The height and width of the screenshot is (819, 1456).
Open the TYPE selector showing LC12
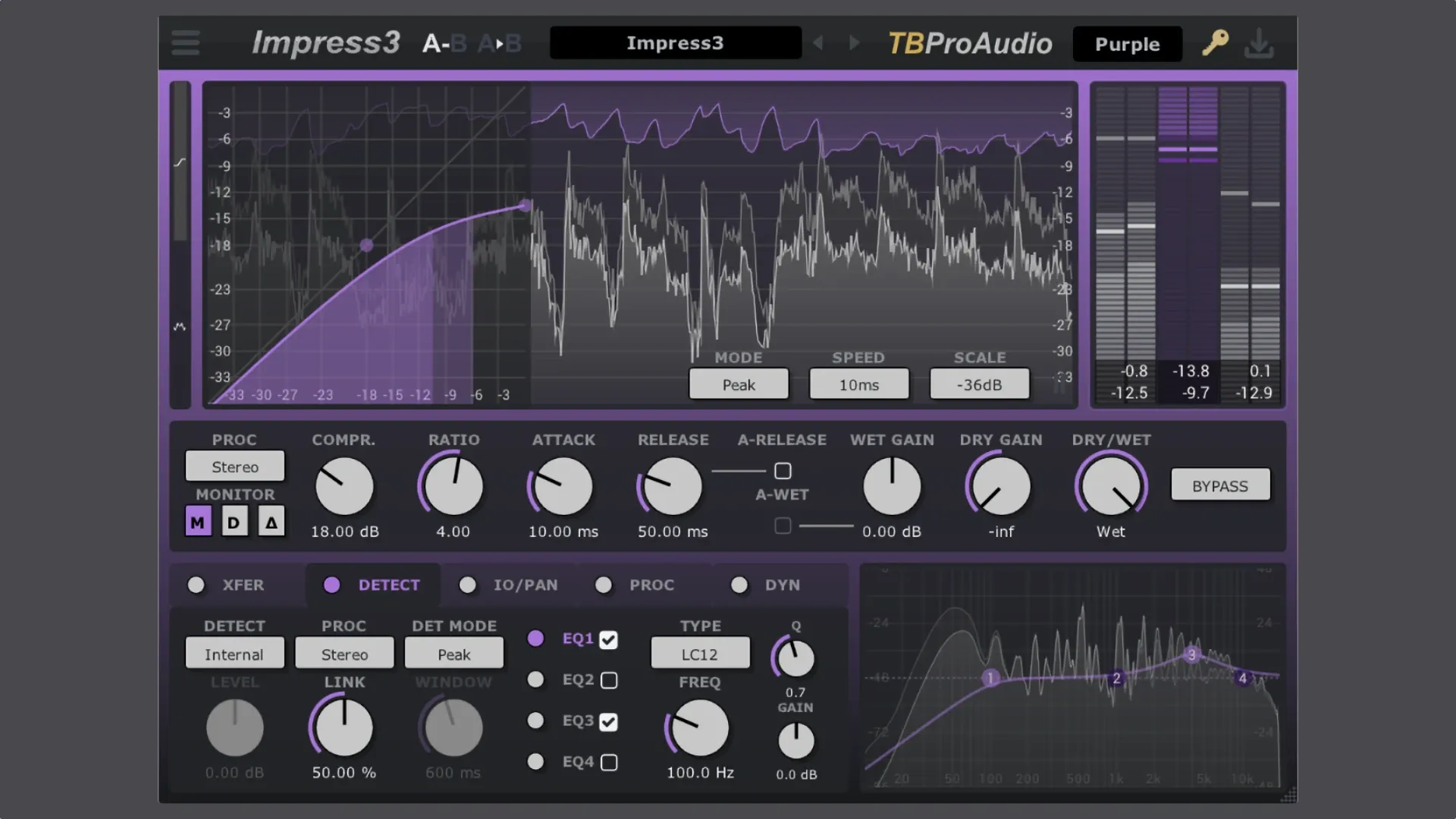tap(699, 653)
